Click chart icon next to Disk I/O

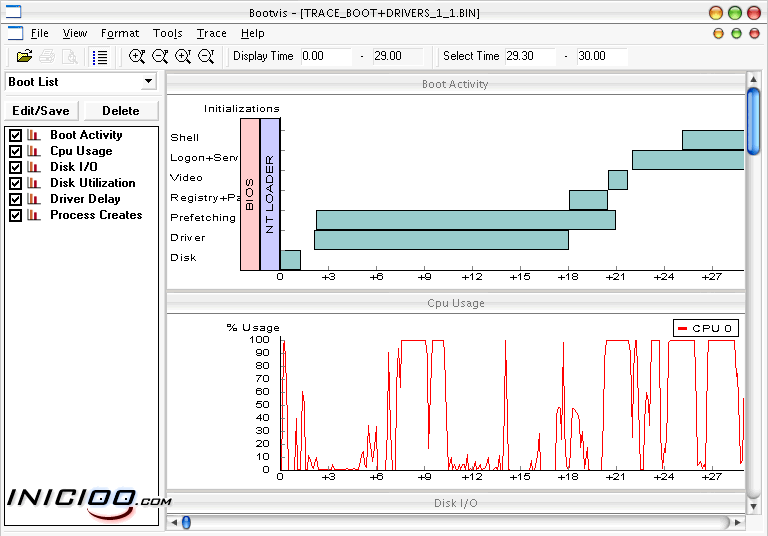pyautogui.click(x=34, y=167)
